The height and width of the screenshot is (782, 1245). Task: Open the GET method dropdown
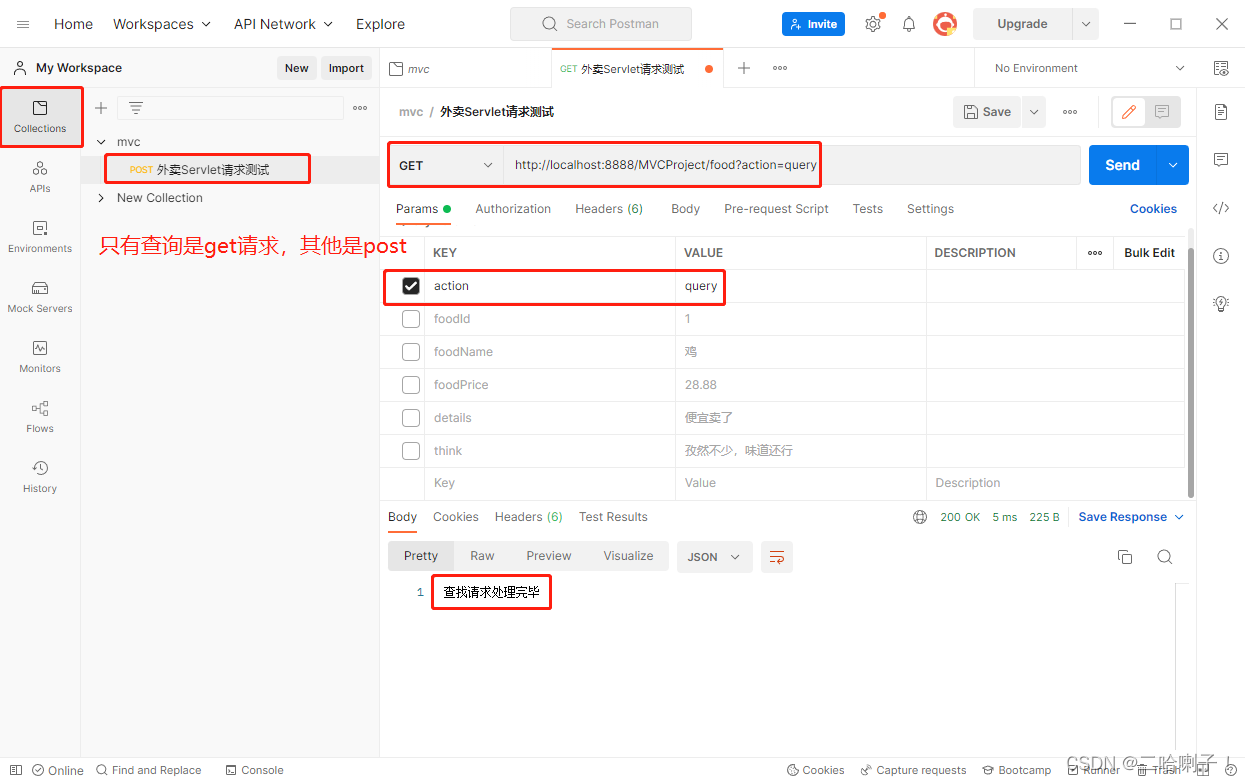[x=446, y=165]
